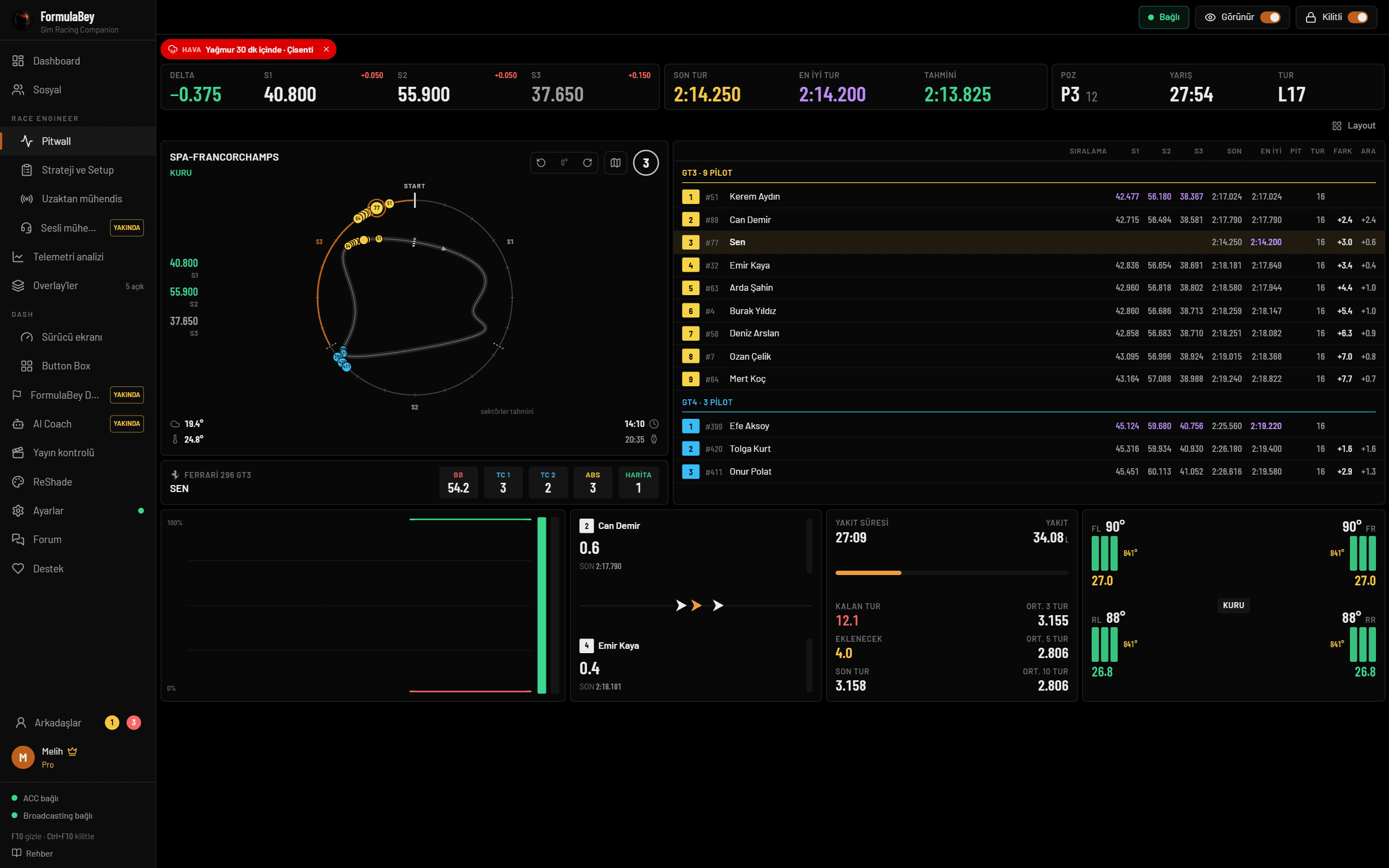Open Yayın kontrolü
The height and width of the screenshot is (868, 1389).
click(78, 452)
